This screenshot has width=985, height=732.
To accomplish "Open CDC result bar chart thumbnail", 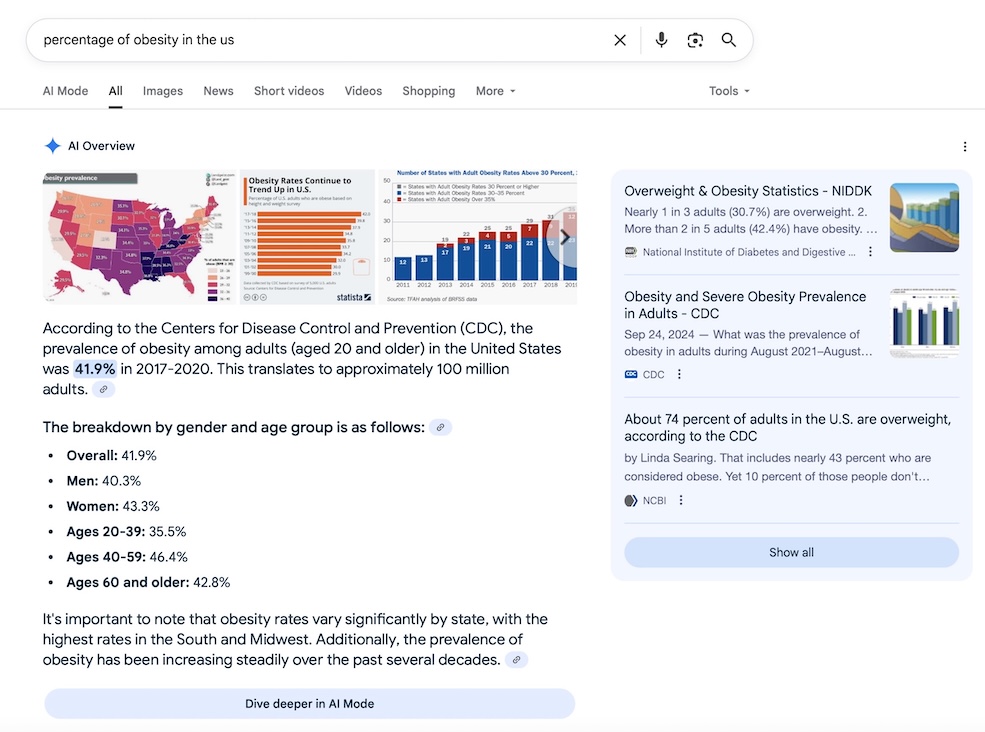I will pyautogui.click(x=925, y=323).
